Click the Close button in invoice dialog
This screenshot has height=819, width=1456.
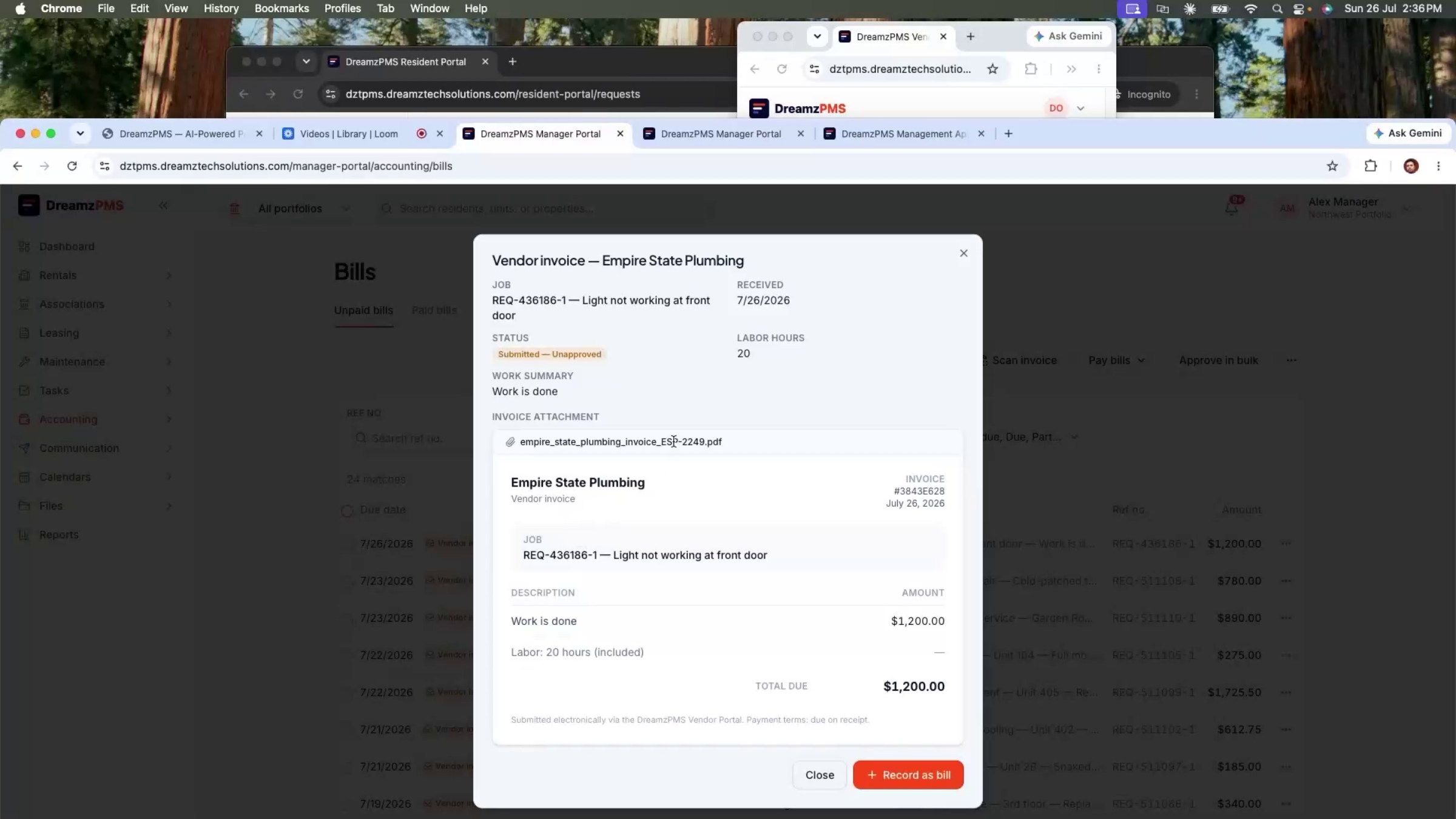[820, 775]
